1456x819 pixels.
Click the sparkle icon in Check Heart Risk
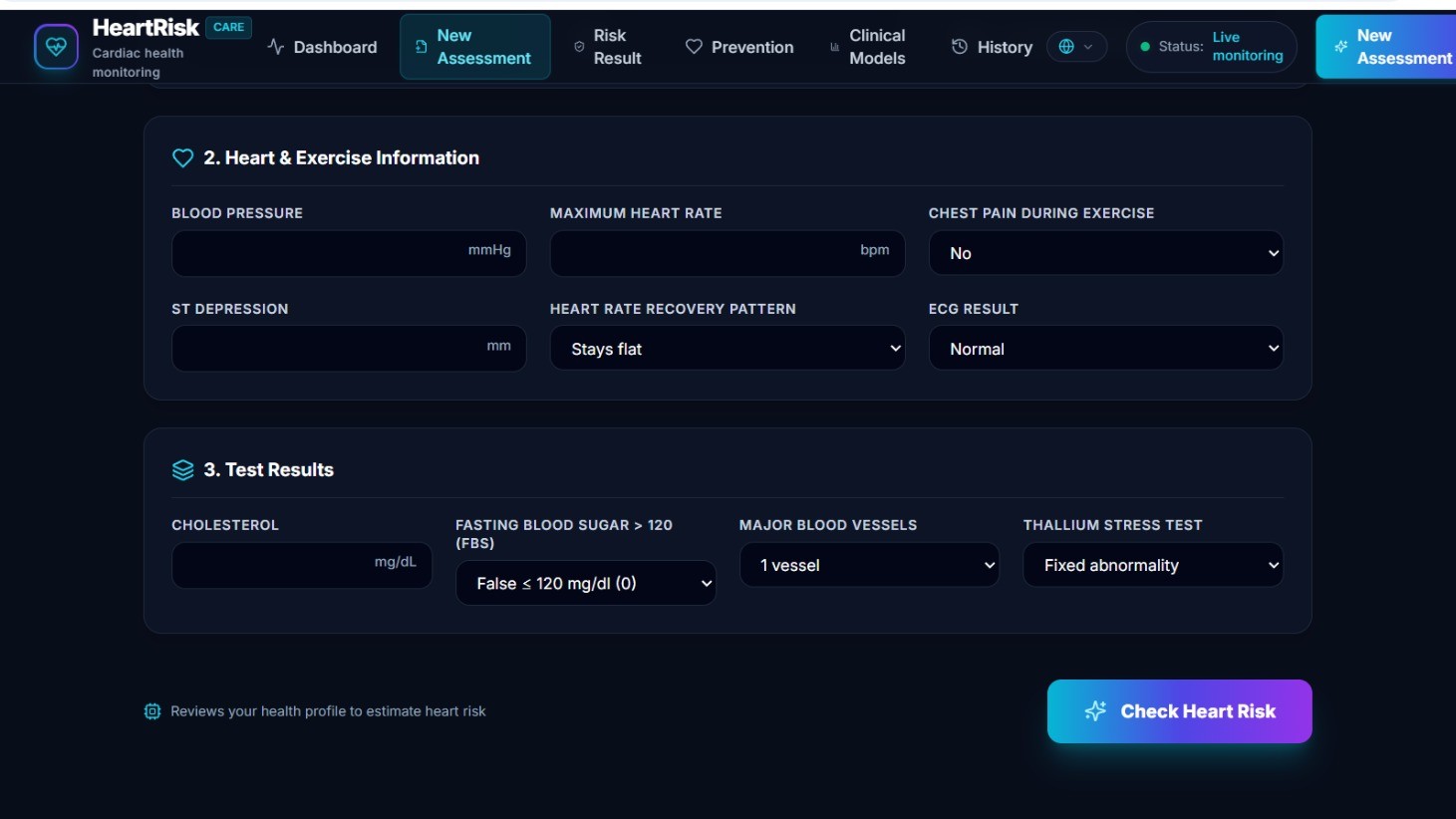pyautogui.click(x=1095, y=711)
